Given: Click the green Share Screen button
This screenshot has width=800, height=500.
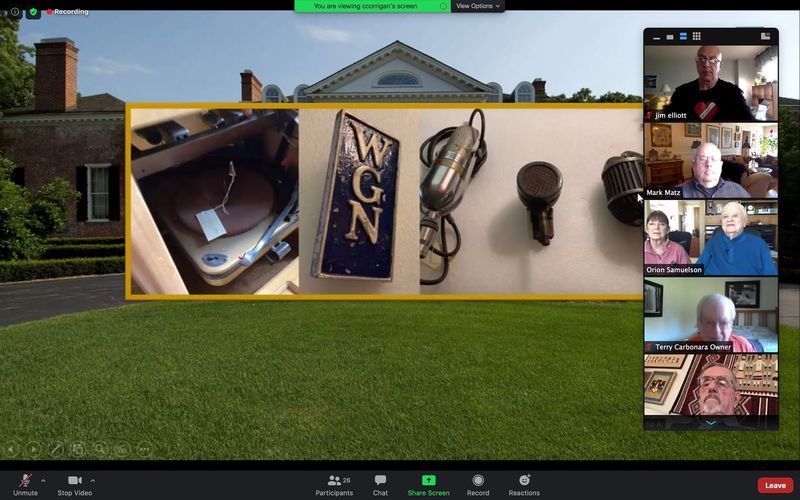Looking at the screenshot, I should (429, 485).
